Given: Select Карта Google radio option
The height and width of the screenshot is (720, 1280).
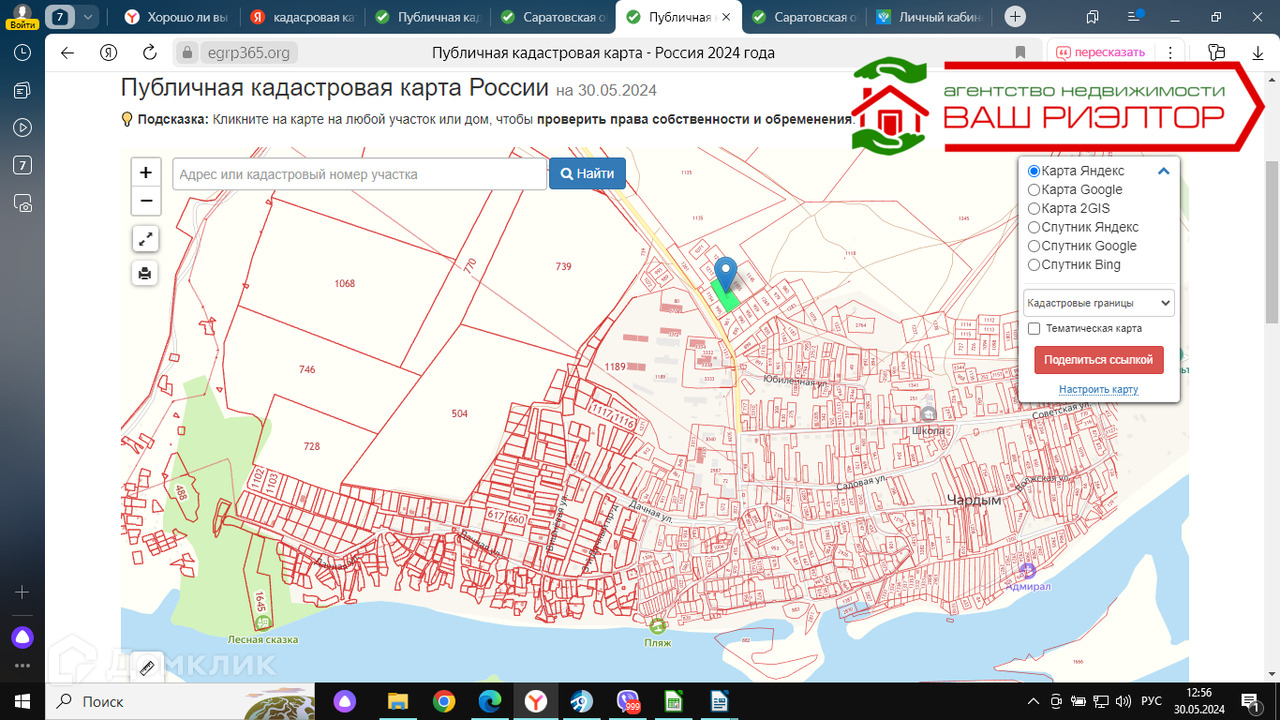Looking at the screenshot, I should pyautogui.click(x=1034, y=190).
